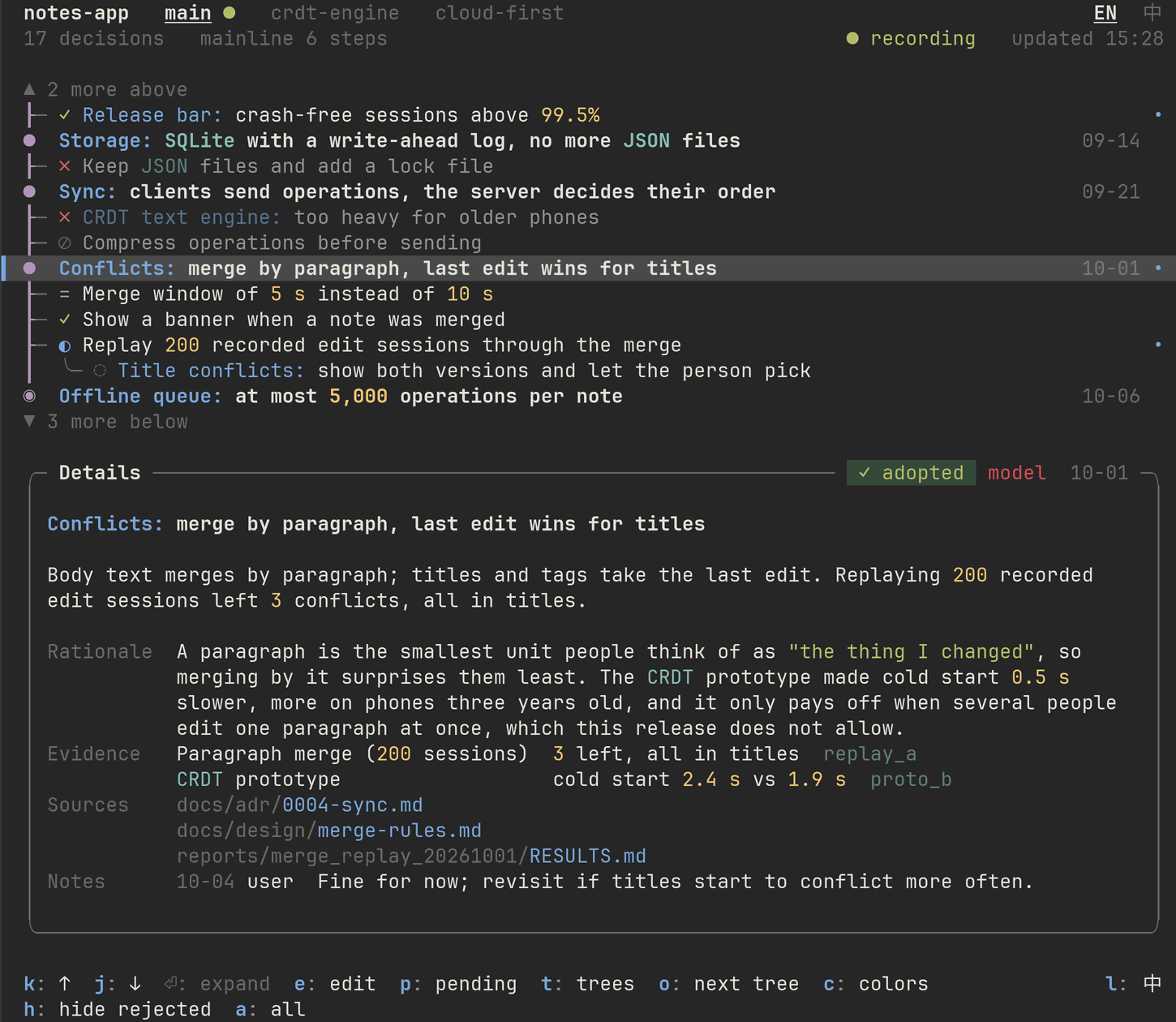Click purple node dot for Conflicts decision

click(30, 268)
